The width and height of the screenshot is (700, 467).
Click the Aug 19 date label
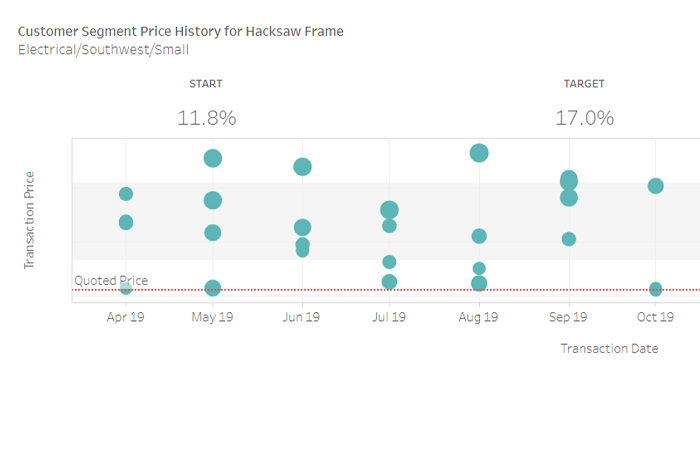478,318
